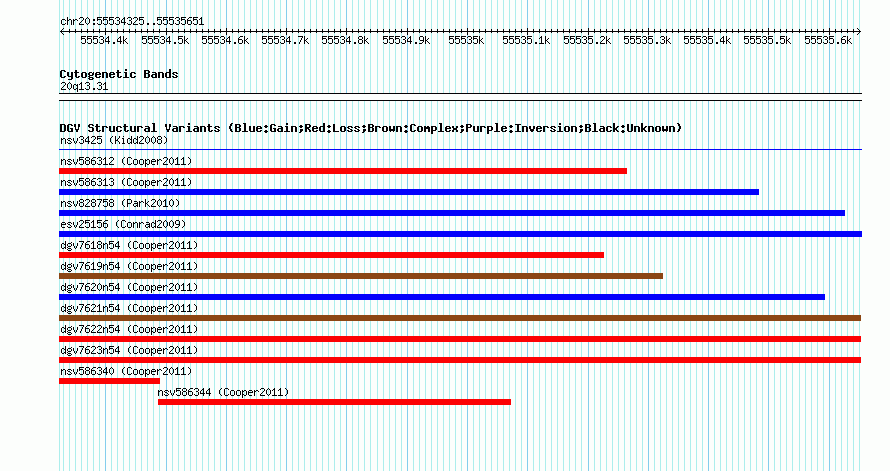This screenshot has width=890, height=471.
Task: Click the dgv7619n54 brown complex bar
Action: (x=361, y=276)
